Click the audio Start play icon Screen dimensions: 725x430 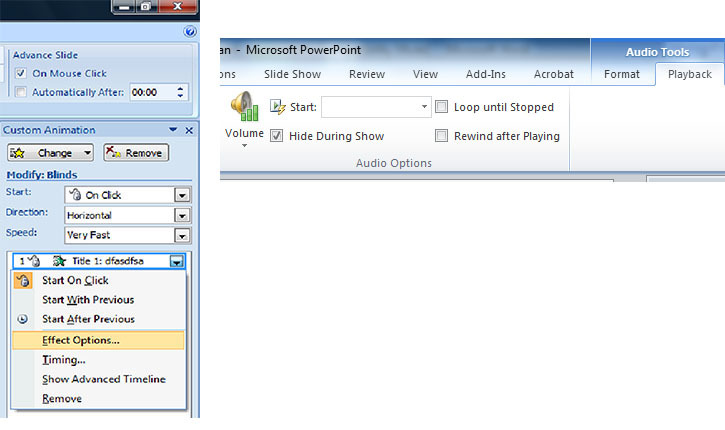[277, 107]
